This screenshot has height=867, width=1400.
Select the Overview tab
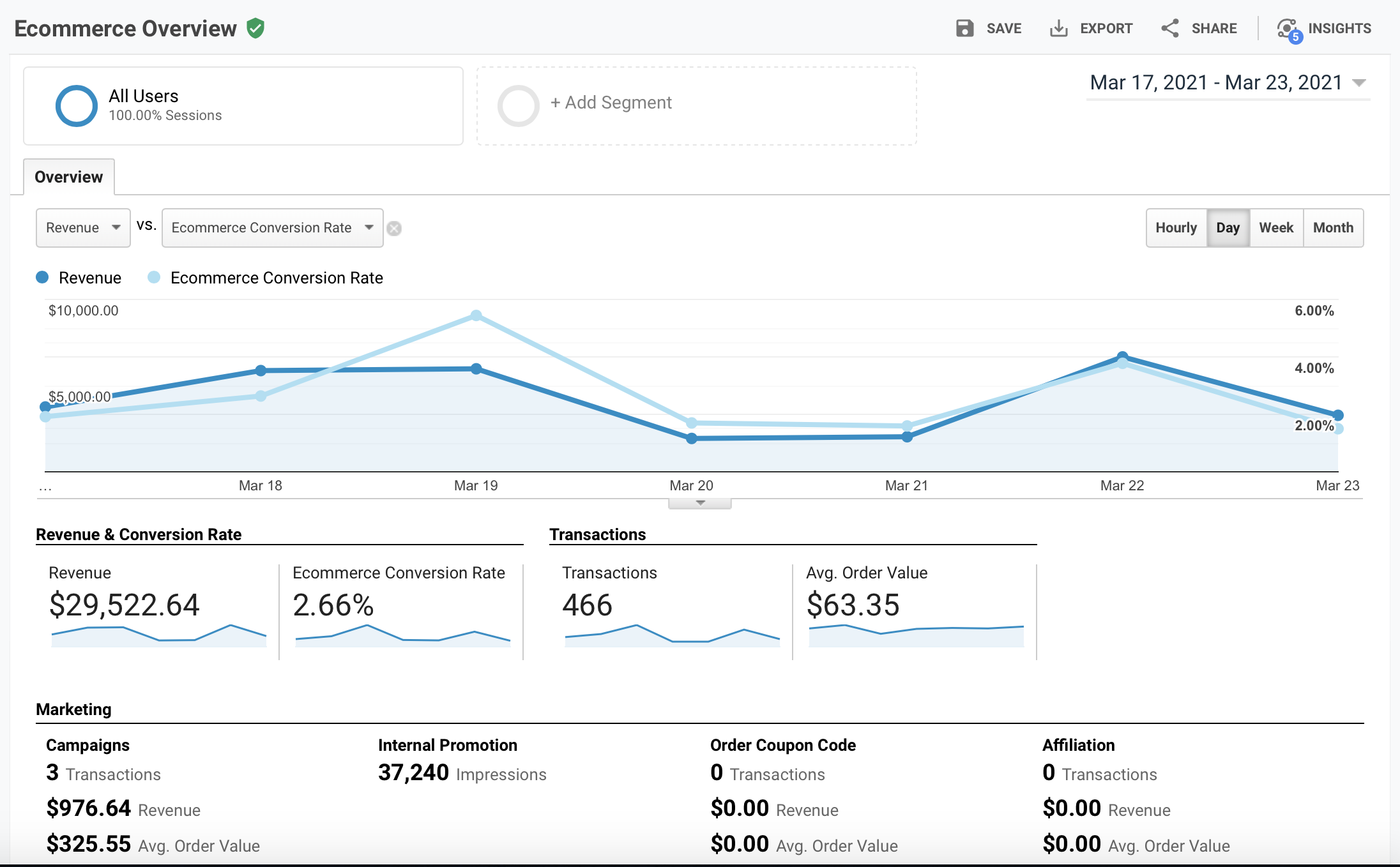point(68,176)
